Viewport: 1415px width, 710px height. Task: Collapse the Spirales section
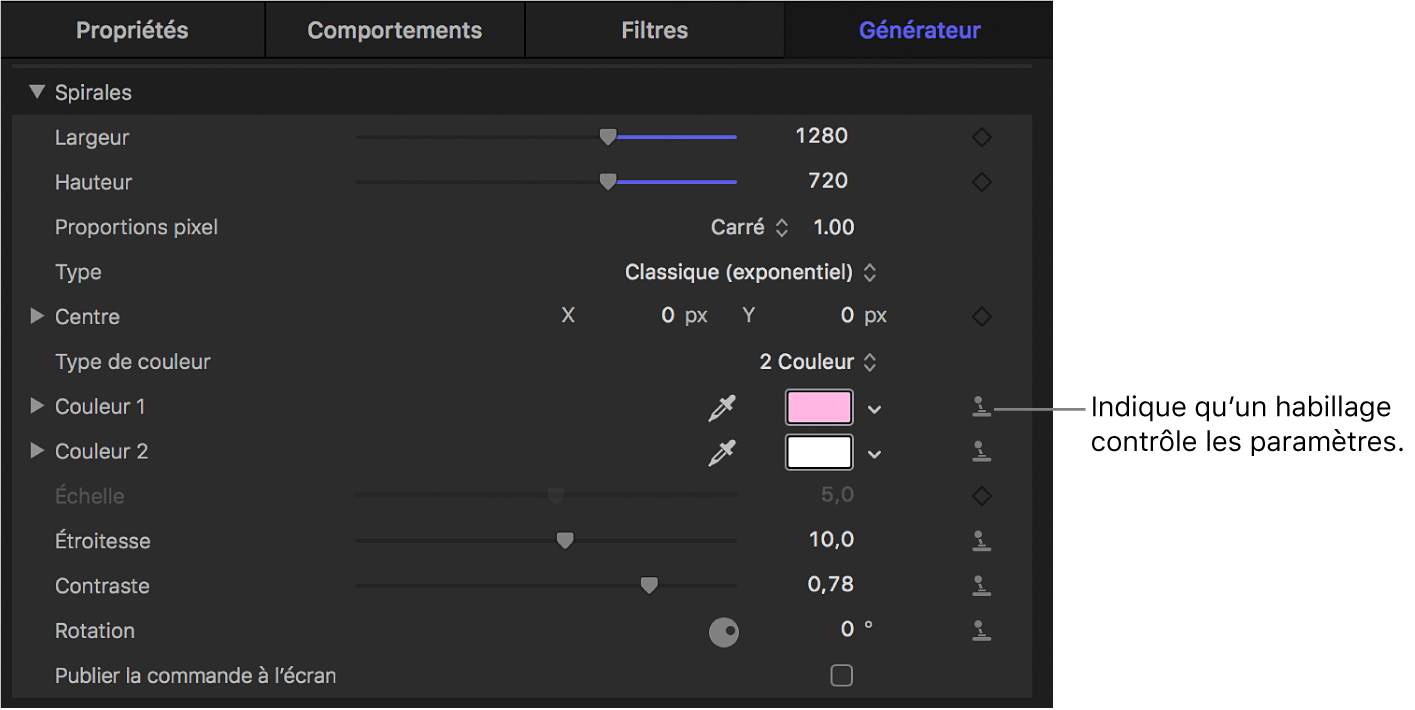(37, 92)
